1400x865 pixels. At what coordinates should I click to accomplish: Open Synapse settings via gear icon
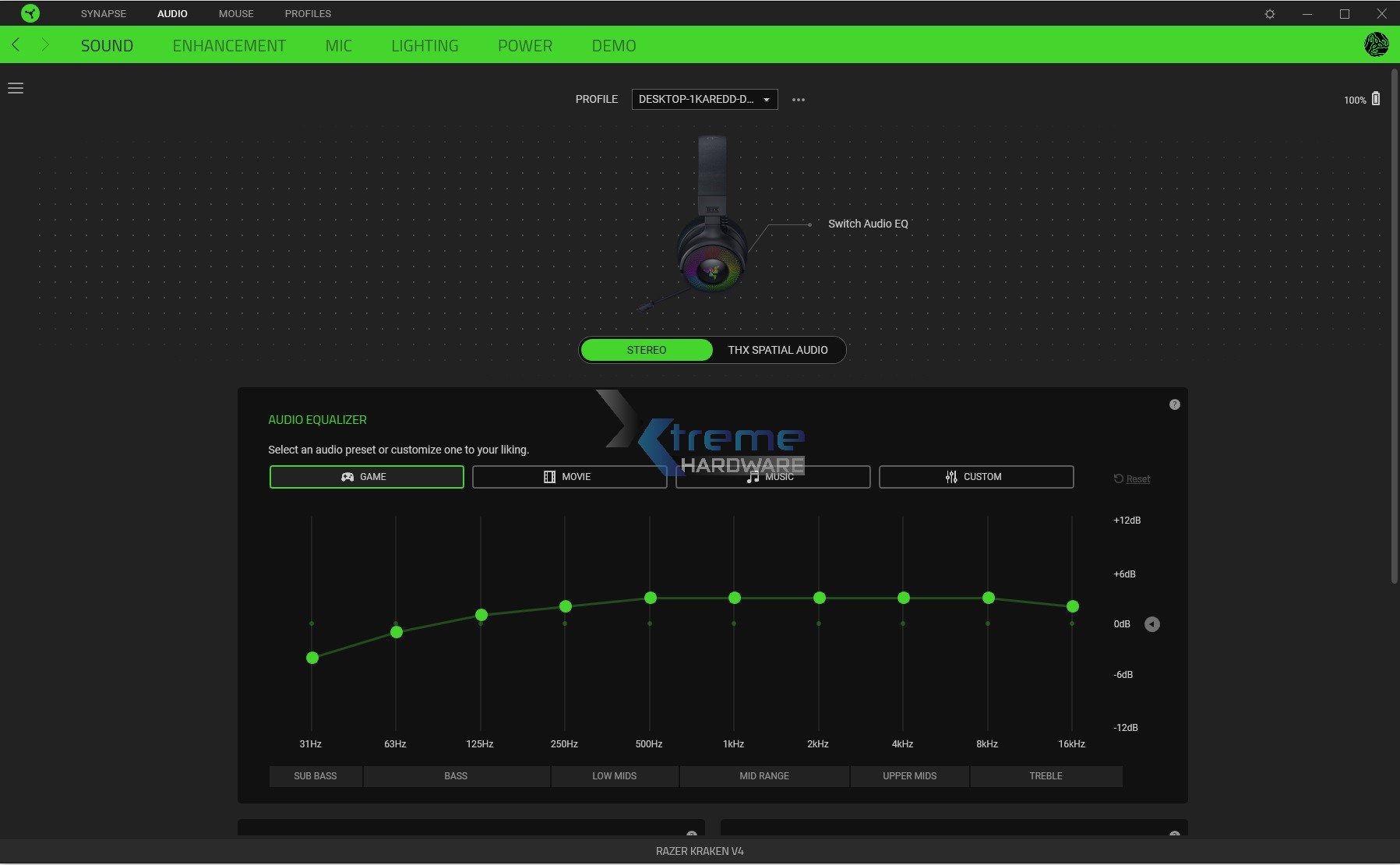[x=1270, y=13]
